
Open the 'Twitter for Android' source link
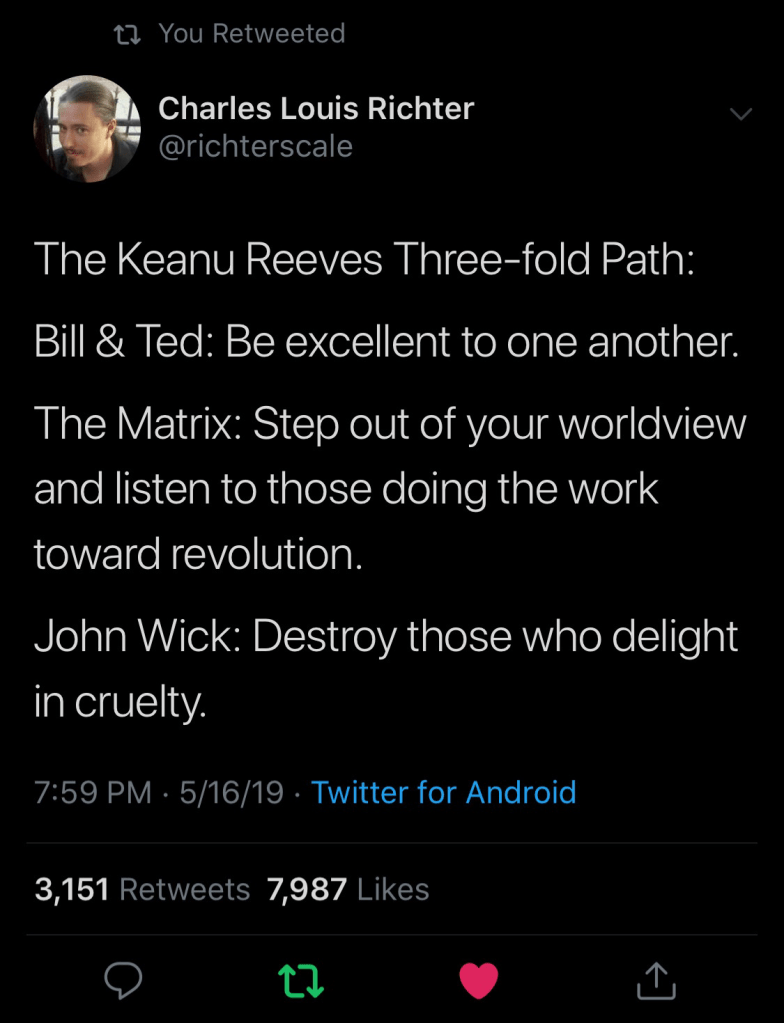(443, 793)
